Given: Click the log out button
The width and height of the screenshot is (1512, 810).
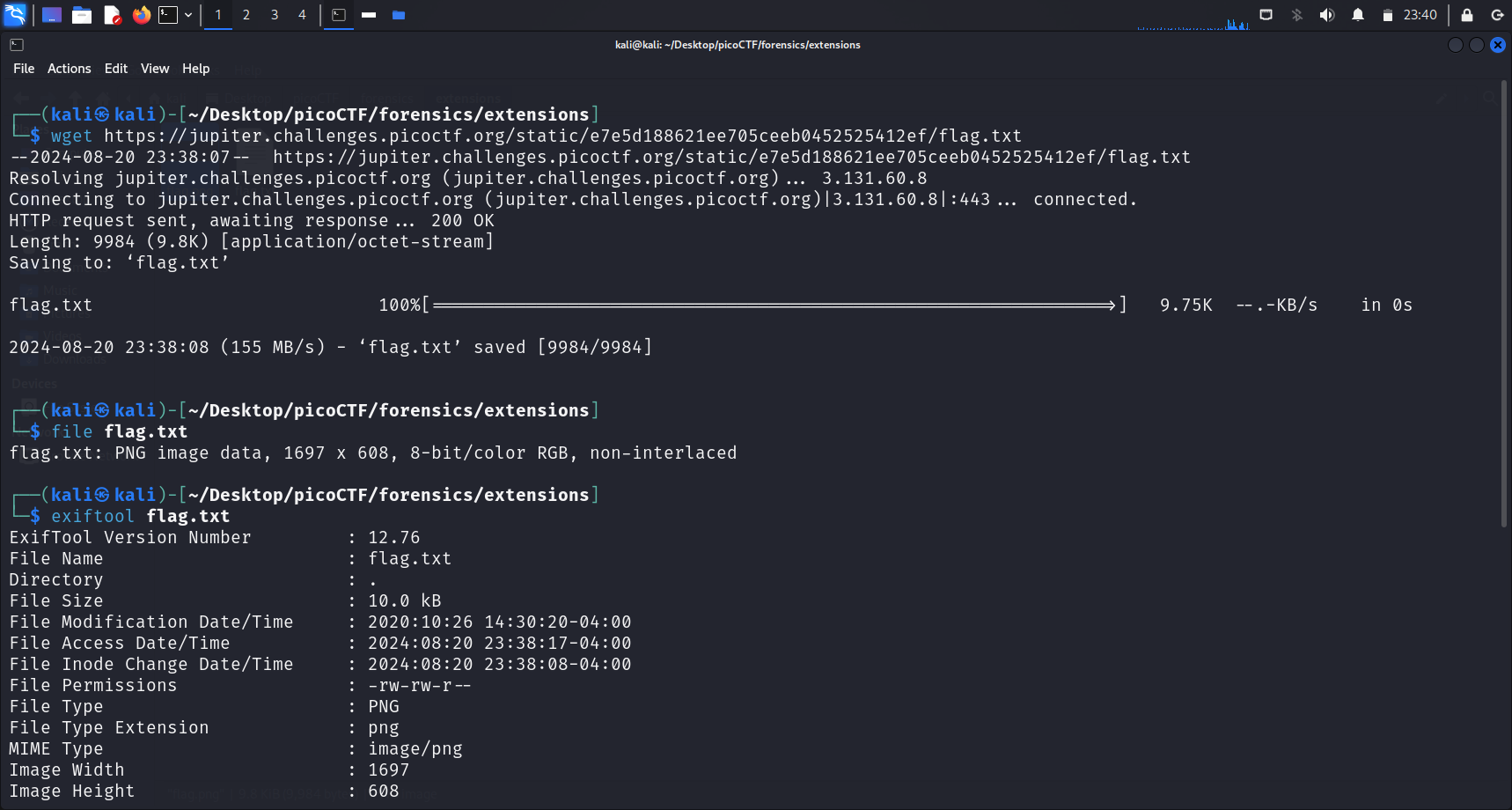Looking at the screenshot, I should pyautogui.click(x=1497, y=15).
